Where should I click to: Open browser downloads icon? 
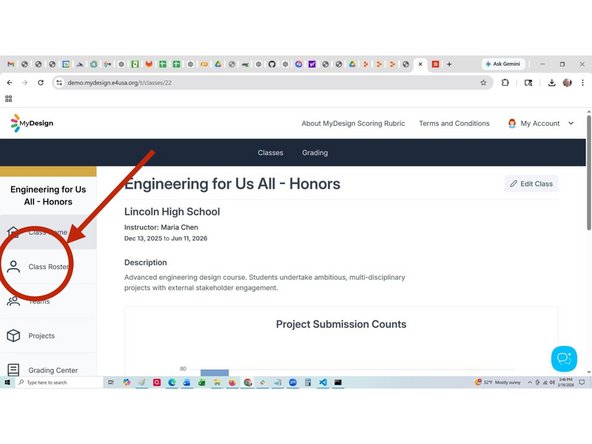(552, 83)
